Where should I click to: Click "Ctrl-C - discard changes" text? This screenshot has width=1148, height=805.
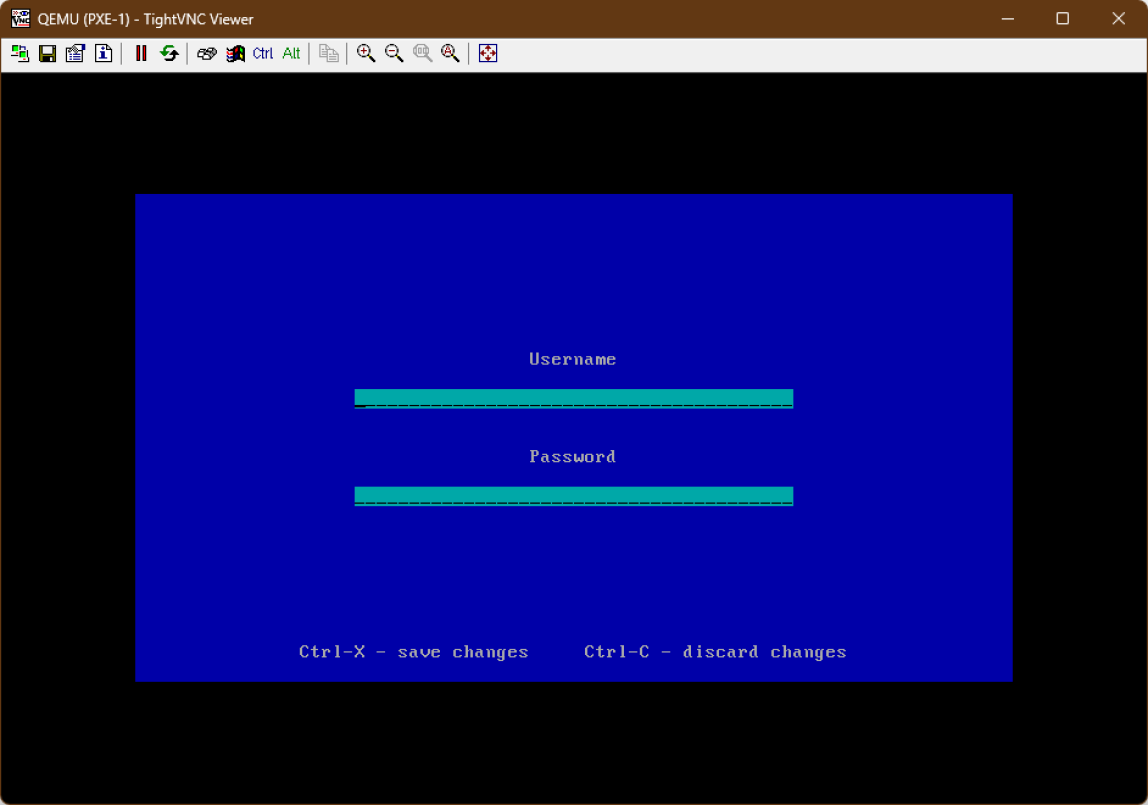(x=715, y=652)
